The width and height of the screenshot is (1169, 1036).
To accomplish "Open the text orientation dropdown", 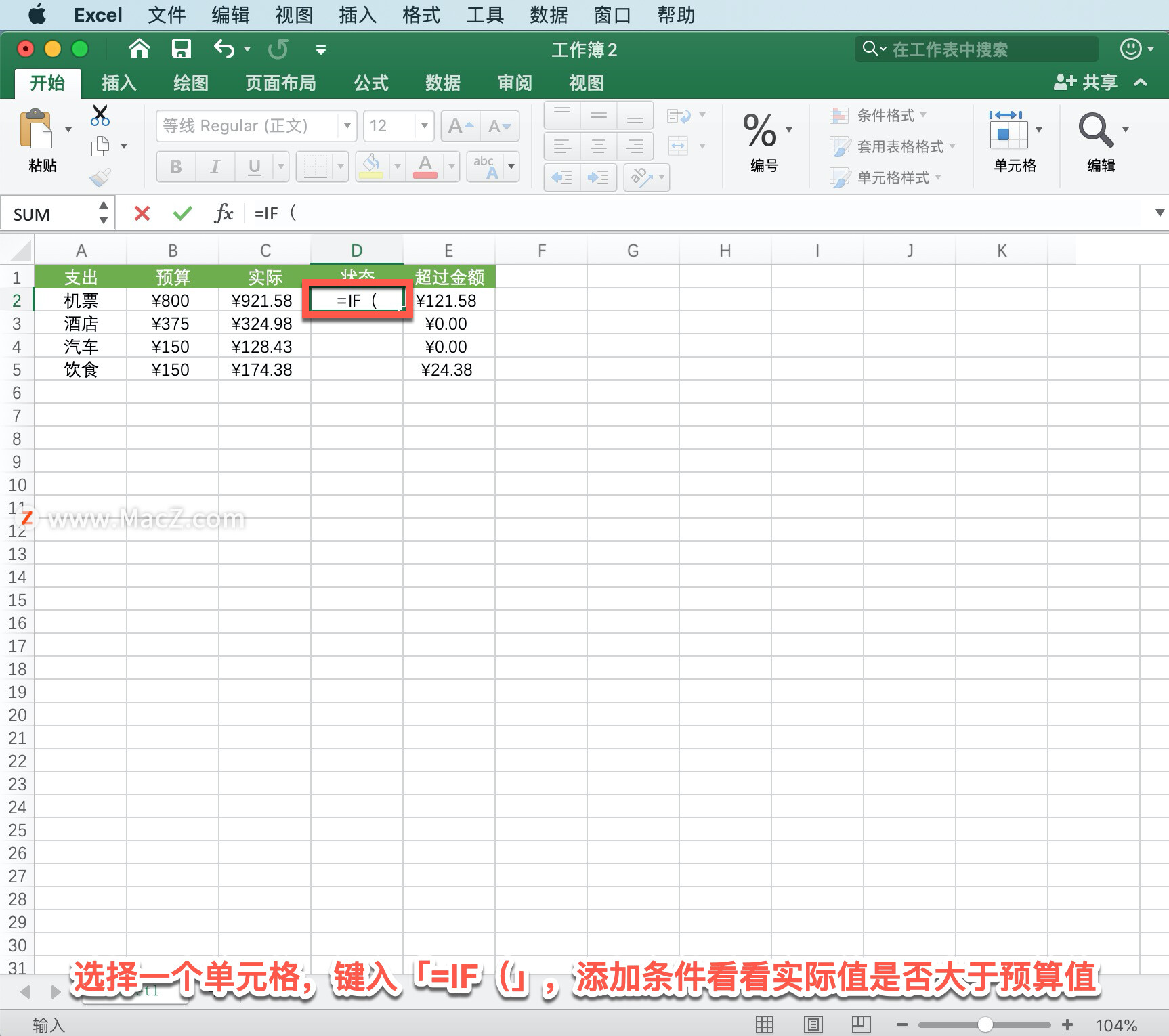I will click(662, 177).
